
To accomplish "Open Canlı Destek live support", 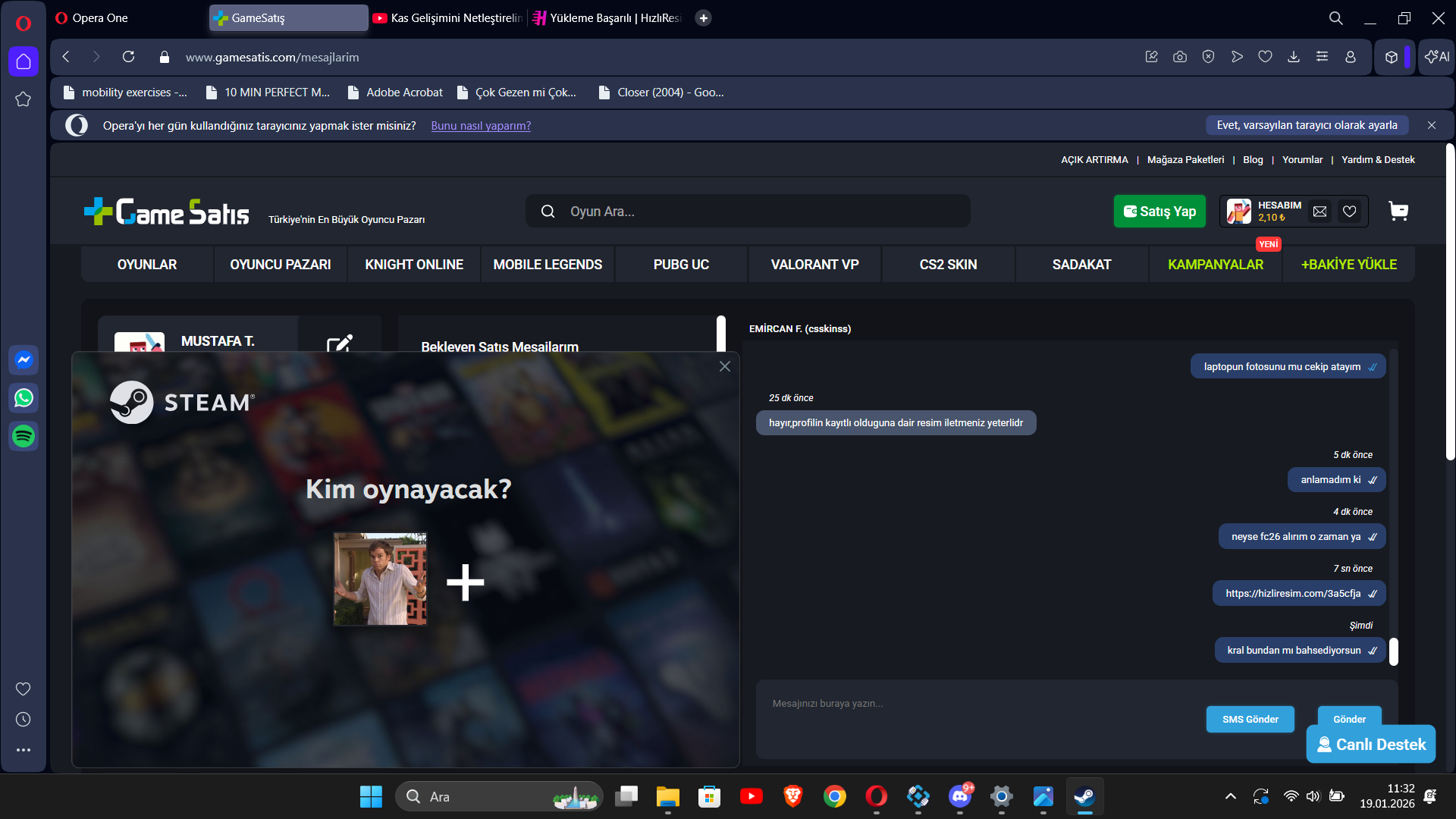I will [1371, 745].
